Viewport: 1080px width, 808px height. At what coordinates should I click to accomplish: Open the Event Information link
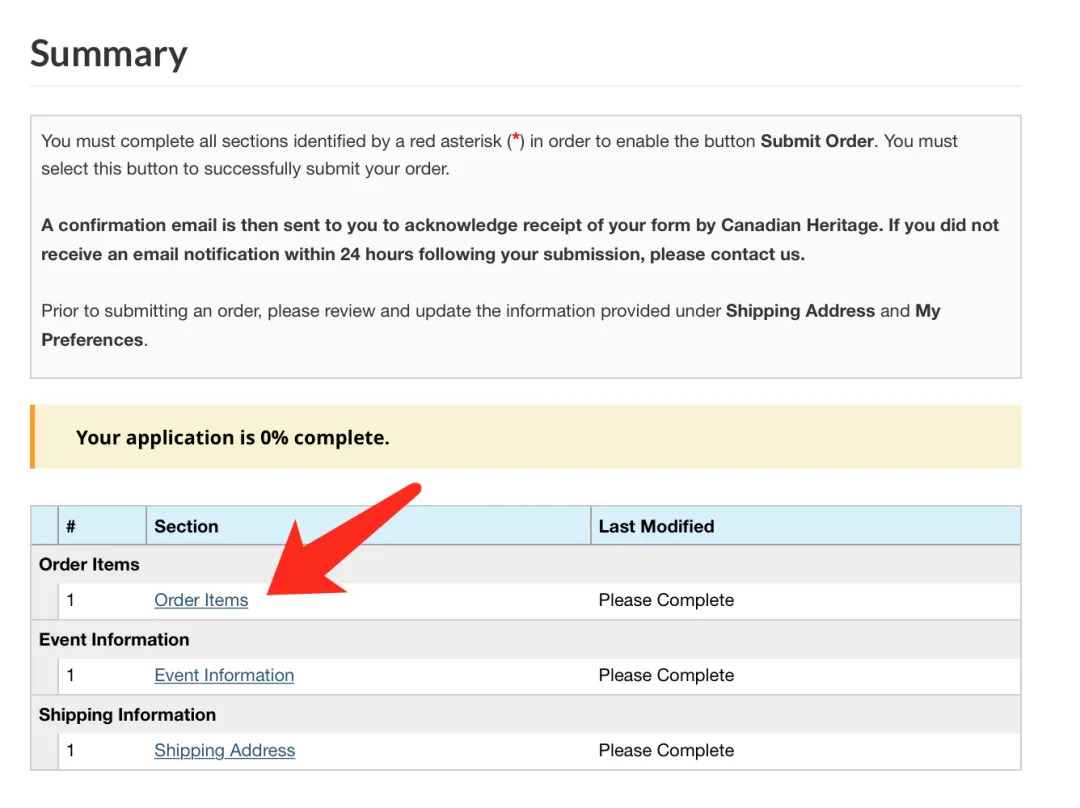224,675
